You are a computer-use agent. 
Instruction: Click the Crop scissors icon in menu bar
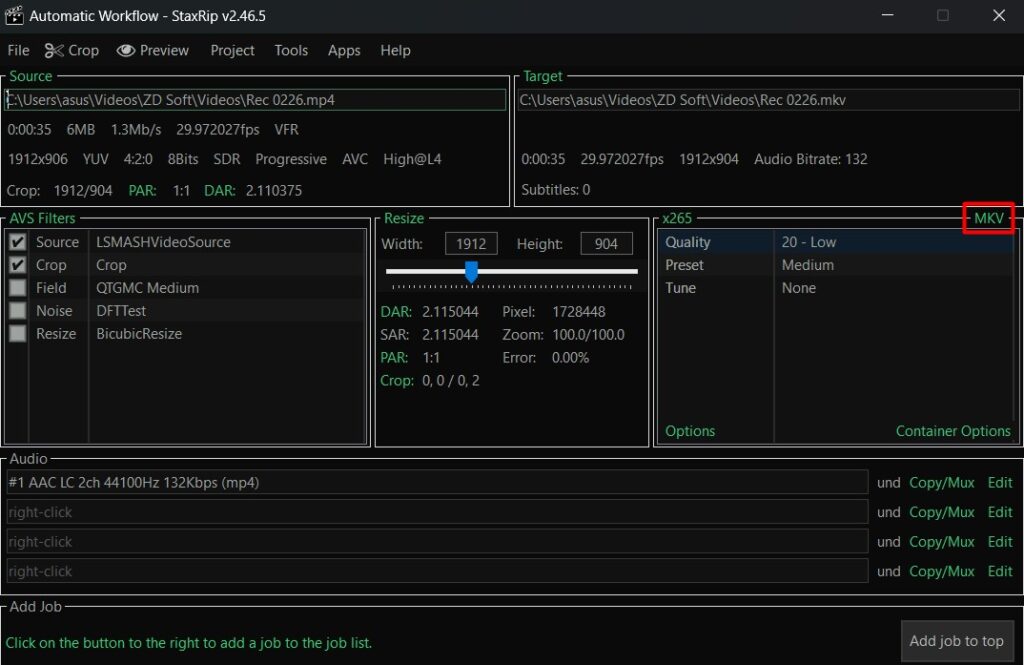(54, 51)
